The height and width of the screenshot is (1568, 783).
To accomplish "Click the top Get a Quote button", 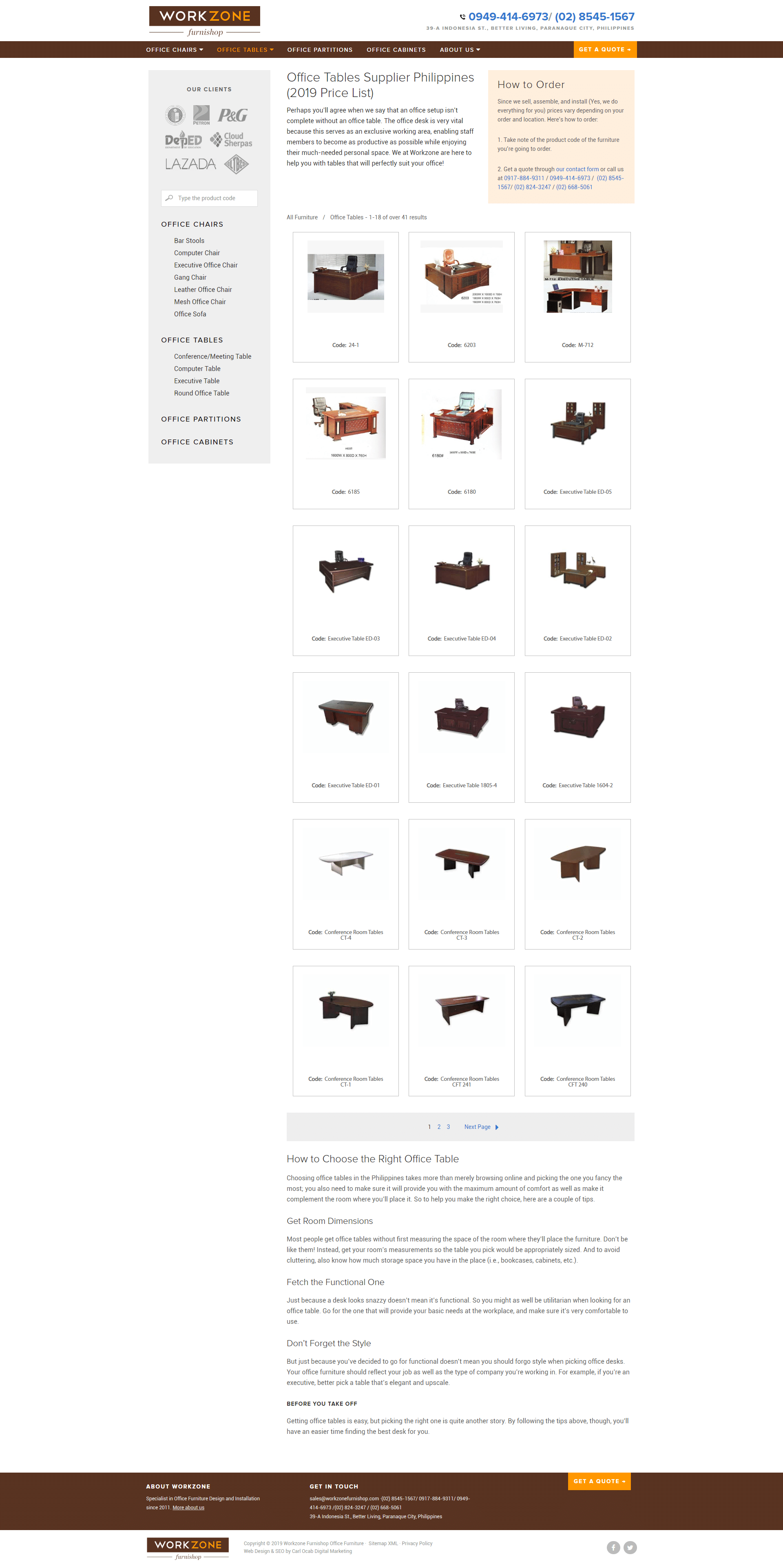I will tap(605, 49).
